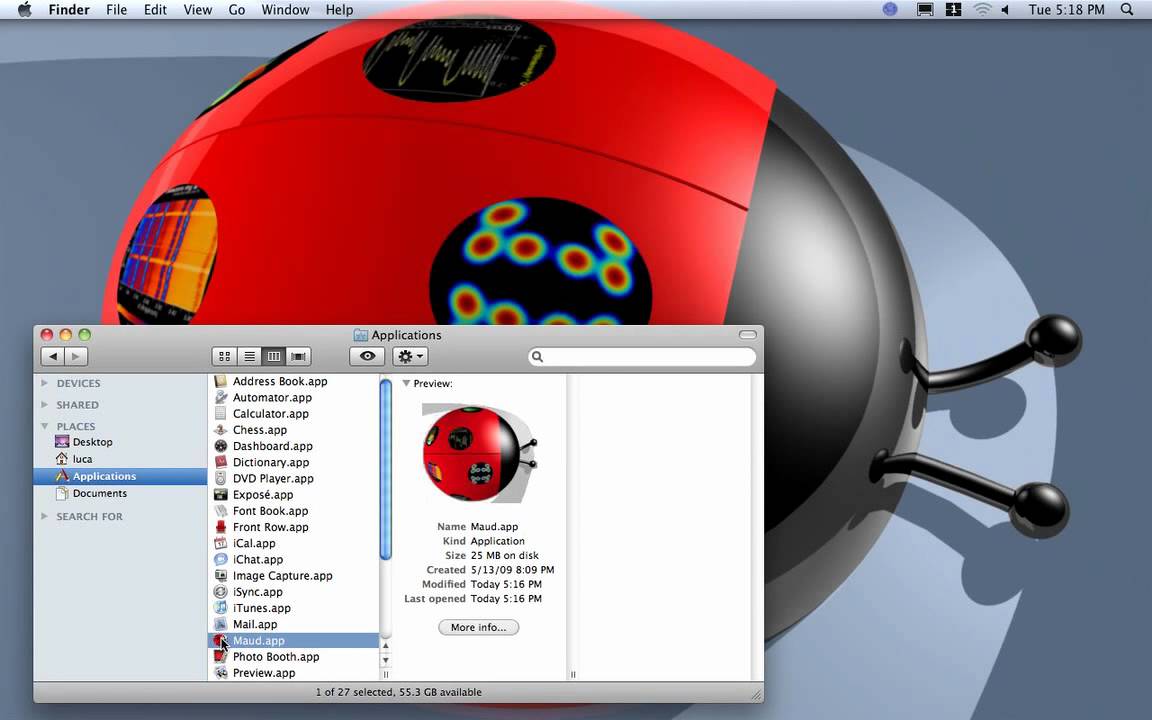Expand the SEARCH FOR sidebar section
1152x720 pixels.
point(44,516)
